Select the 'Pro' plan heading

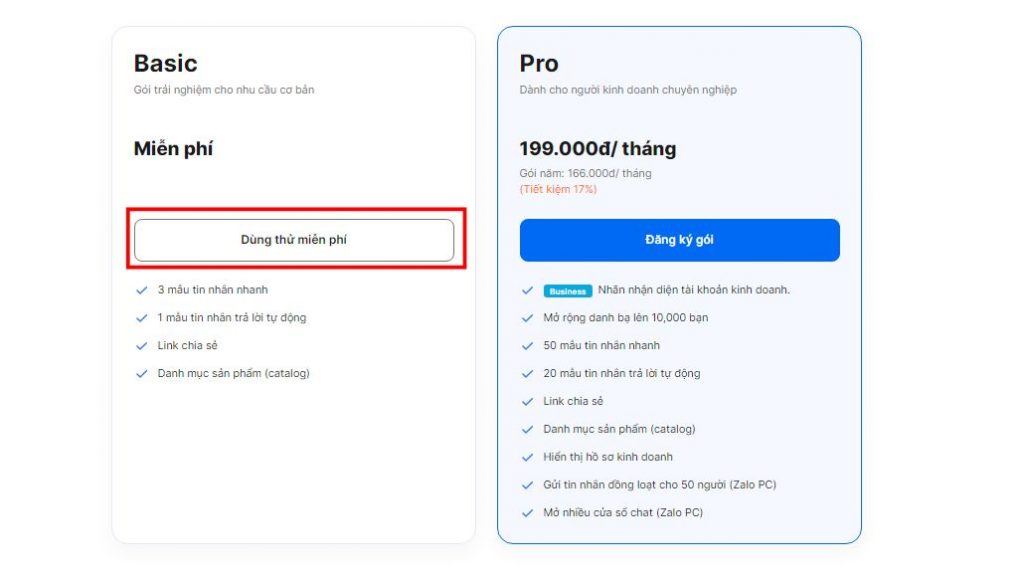(x=538, y=62)
